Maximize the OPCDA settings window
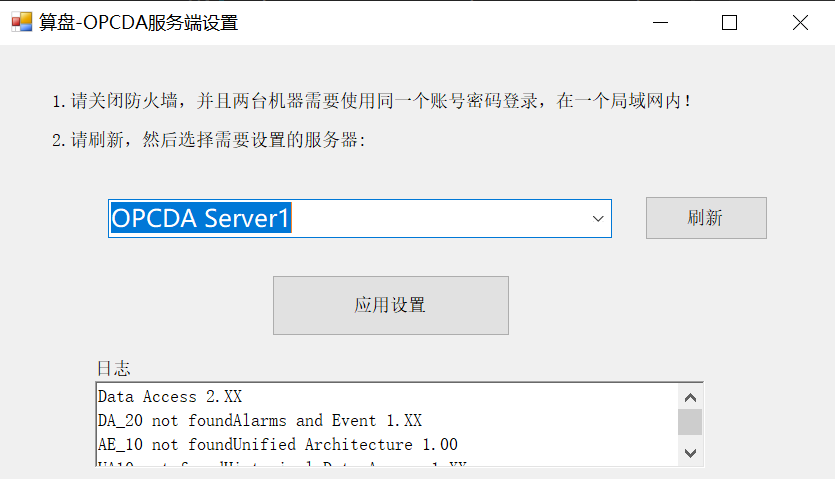The width and height of the screenshot is (835, 479). [729, 22]
